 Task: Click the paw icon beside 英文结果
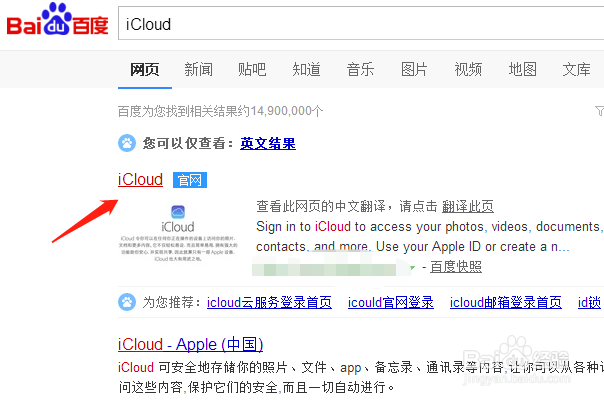coord(127,143)
